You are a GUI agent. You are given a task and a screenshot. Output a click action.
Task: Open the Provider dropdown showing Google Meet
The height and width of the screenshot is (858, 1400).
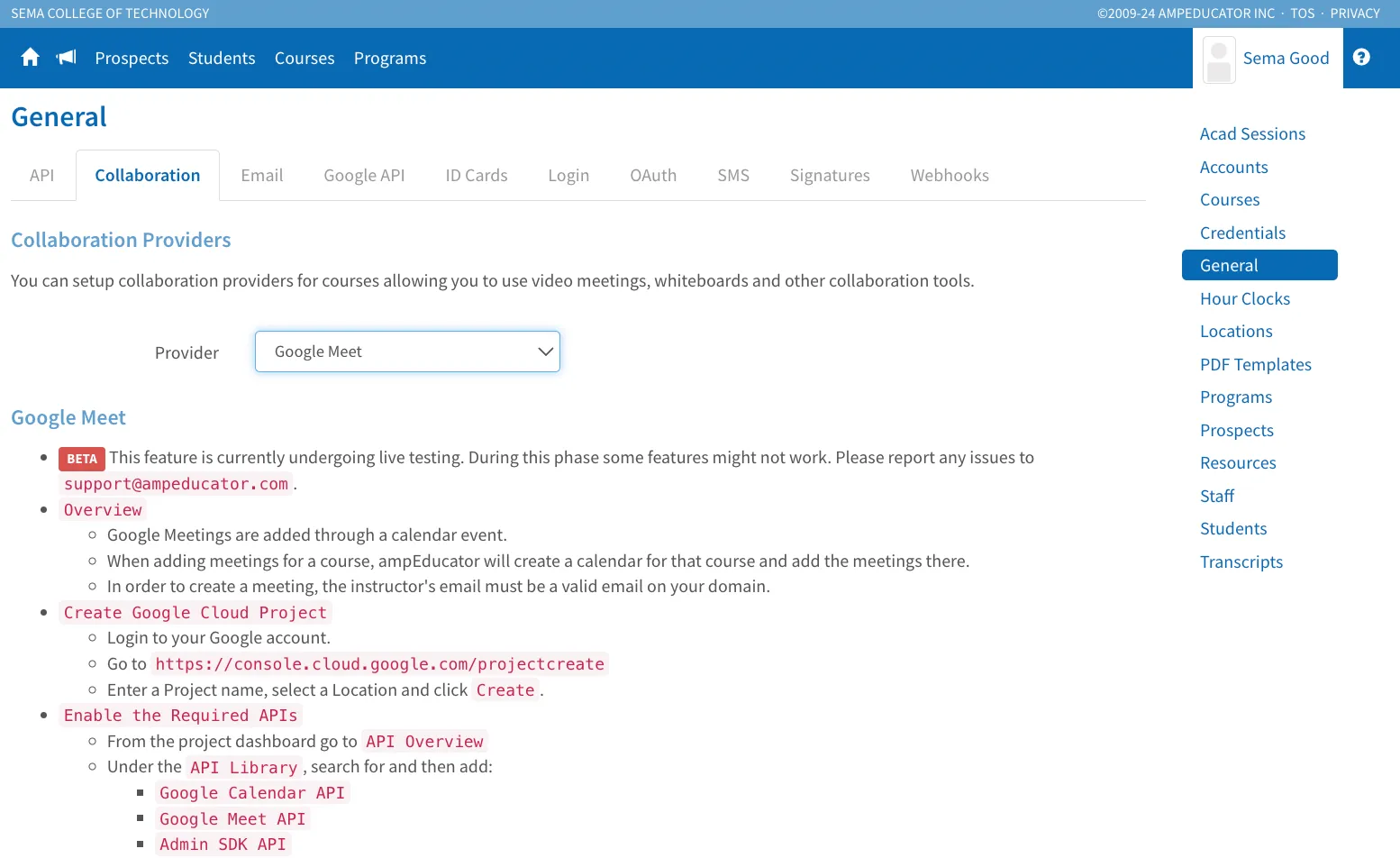tap(407, 351)
